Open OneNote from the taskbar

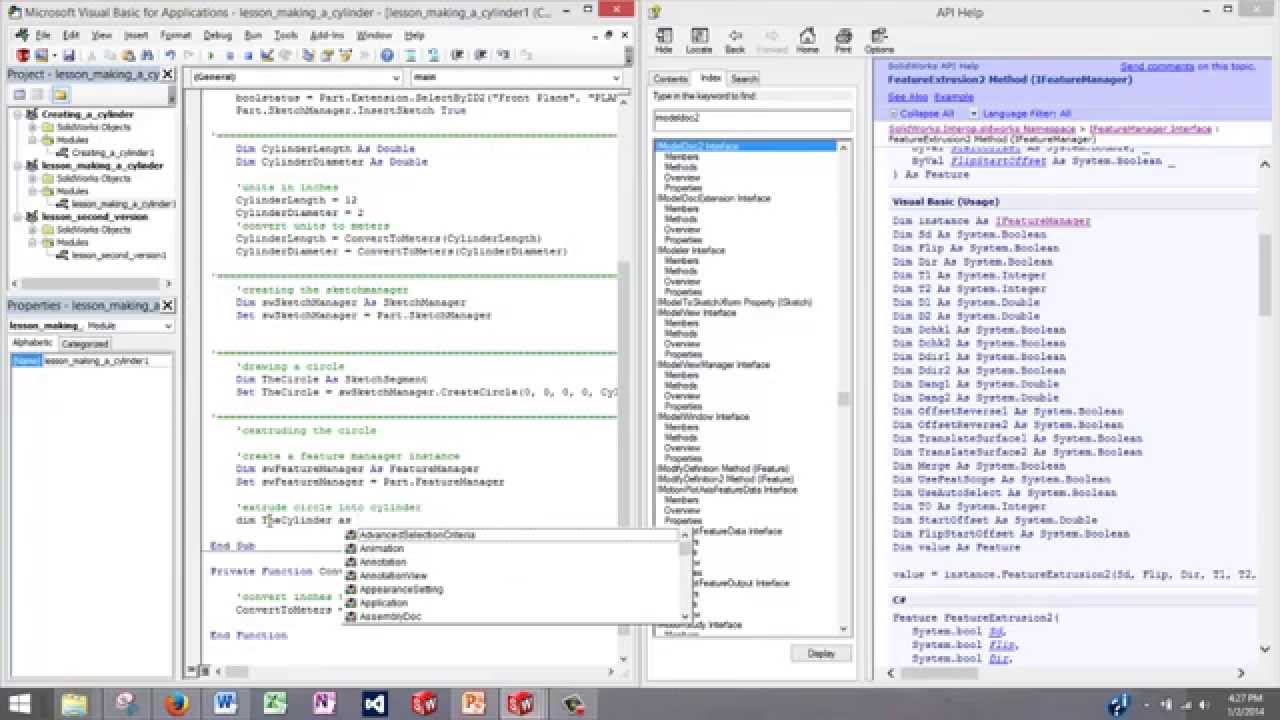(x=325, y=703)
